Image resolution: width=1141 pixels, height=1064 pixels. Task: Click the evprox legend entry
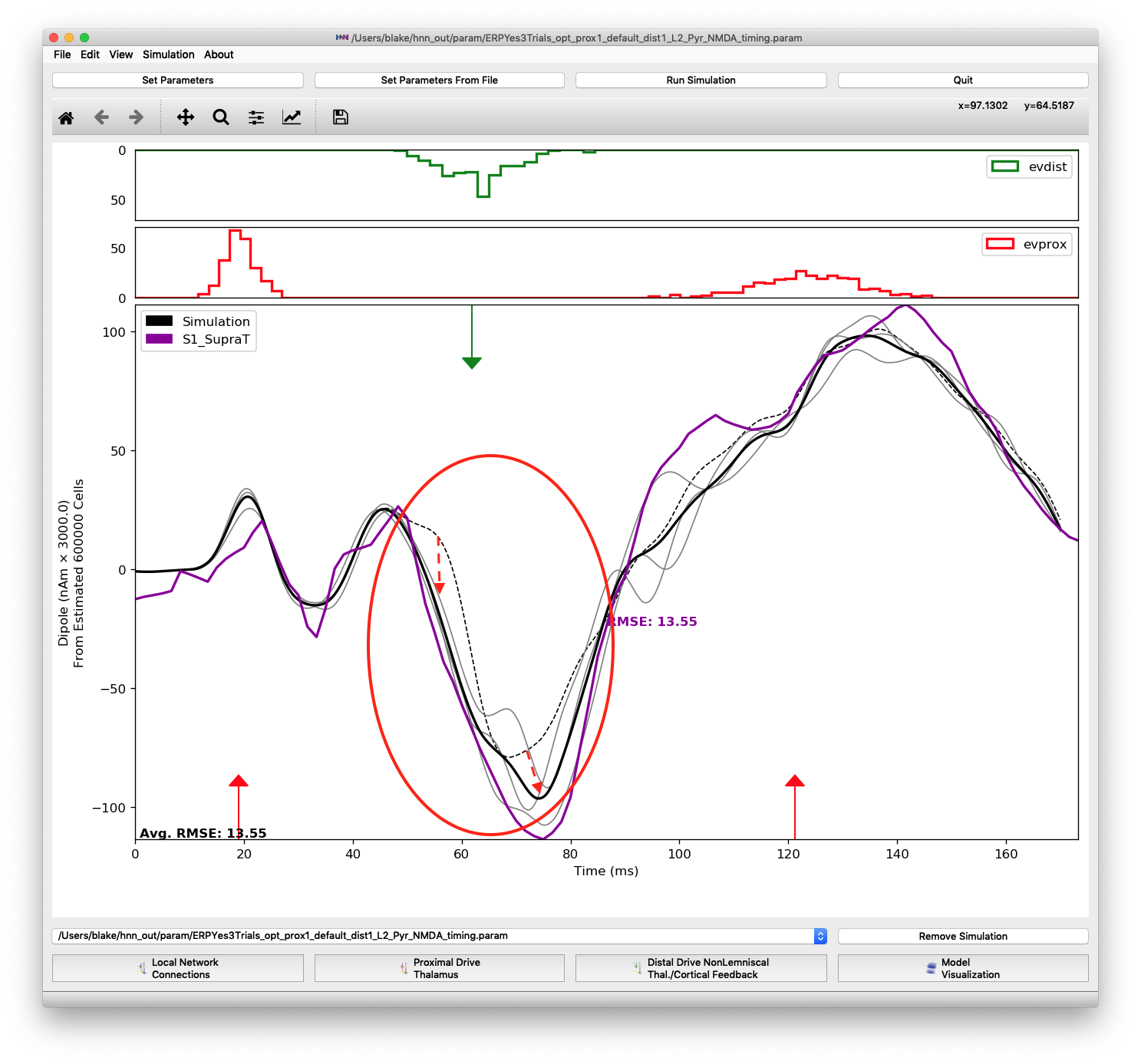(1027, 244)
